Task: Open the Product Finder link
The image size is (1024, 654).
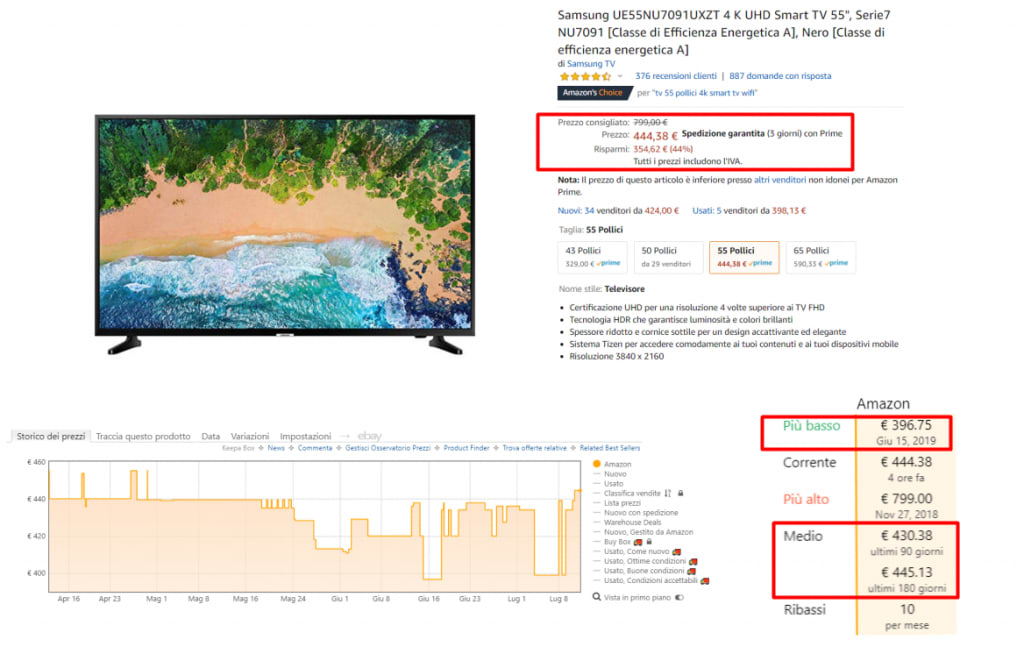Action: (466, 448)
